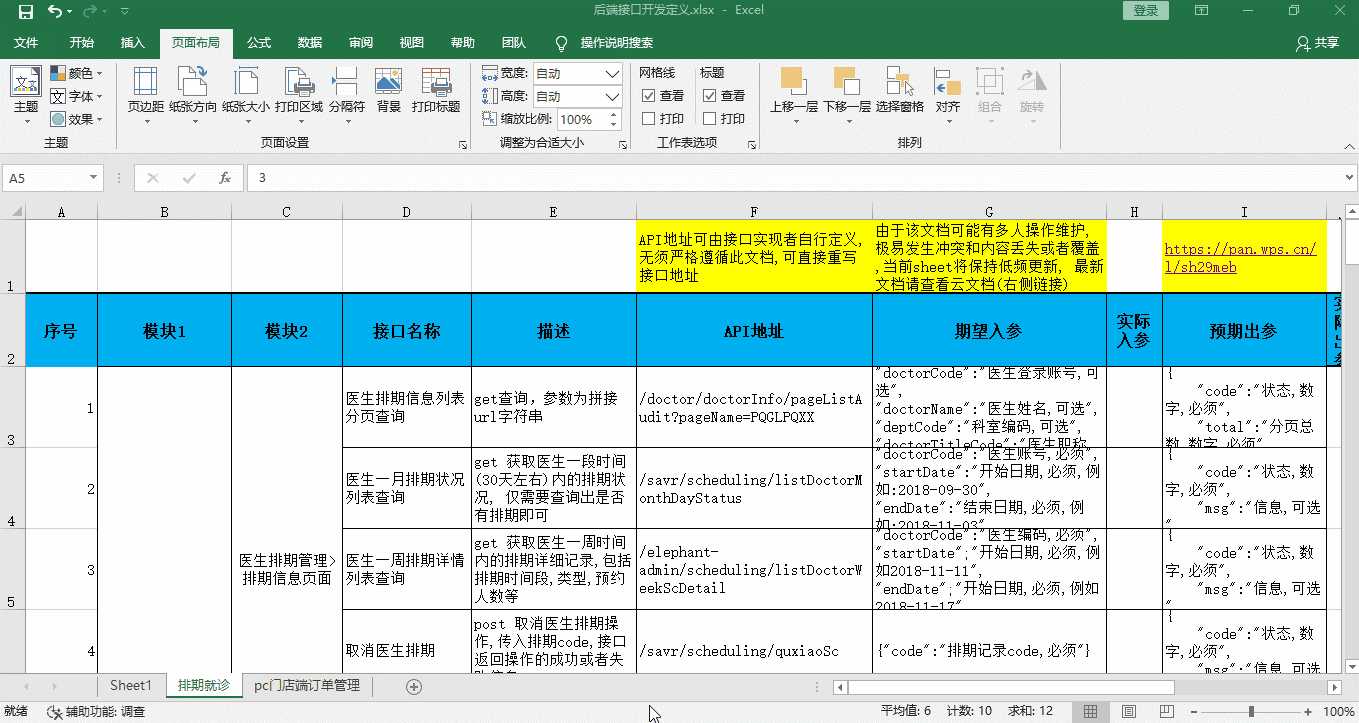Open 工作表选项 dialog launcher
Viewport: 1359px width, 723px height.
point(750,145)
